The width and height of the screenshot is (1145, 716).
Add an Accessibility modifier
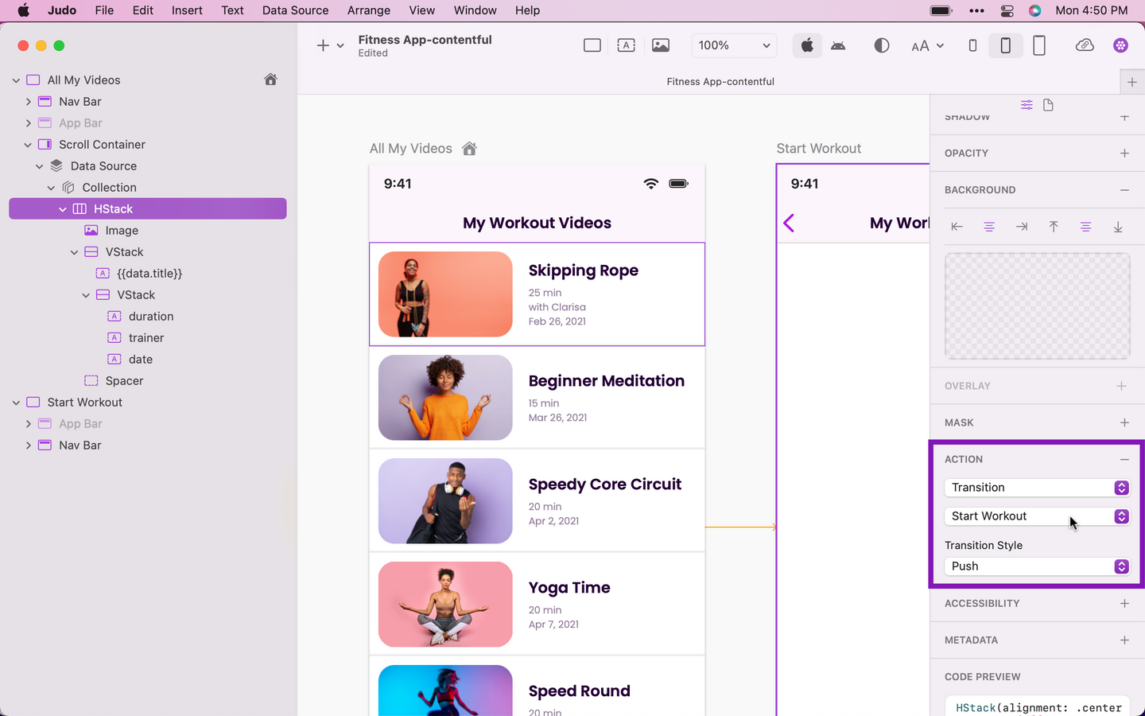point(1124,604)
